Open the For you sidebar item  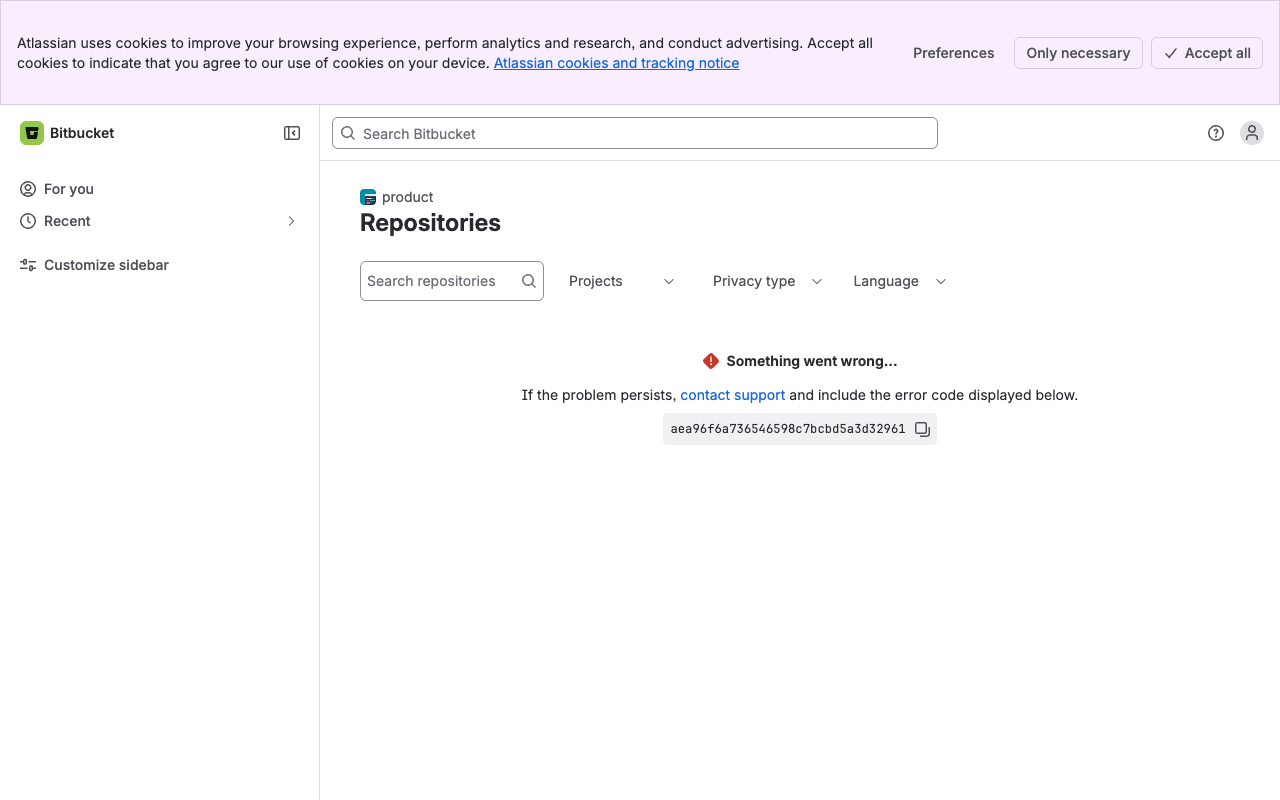coord(160,189)
